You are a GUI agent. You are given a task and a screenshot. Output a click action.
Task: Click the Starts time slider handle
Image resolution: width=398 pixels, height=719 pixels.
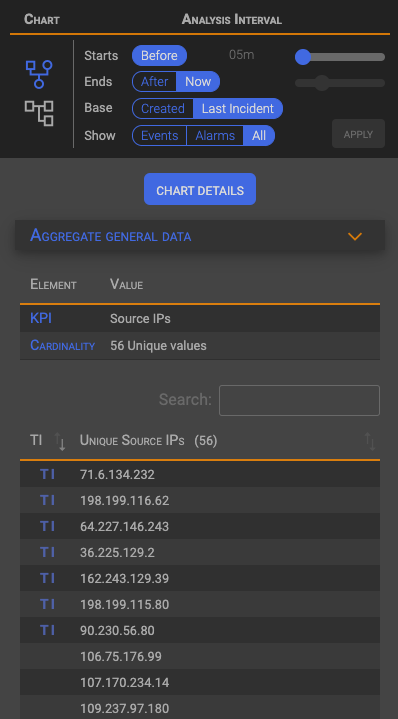(x=303, y=57)
